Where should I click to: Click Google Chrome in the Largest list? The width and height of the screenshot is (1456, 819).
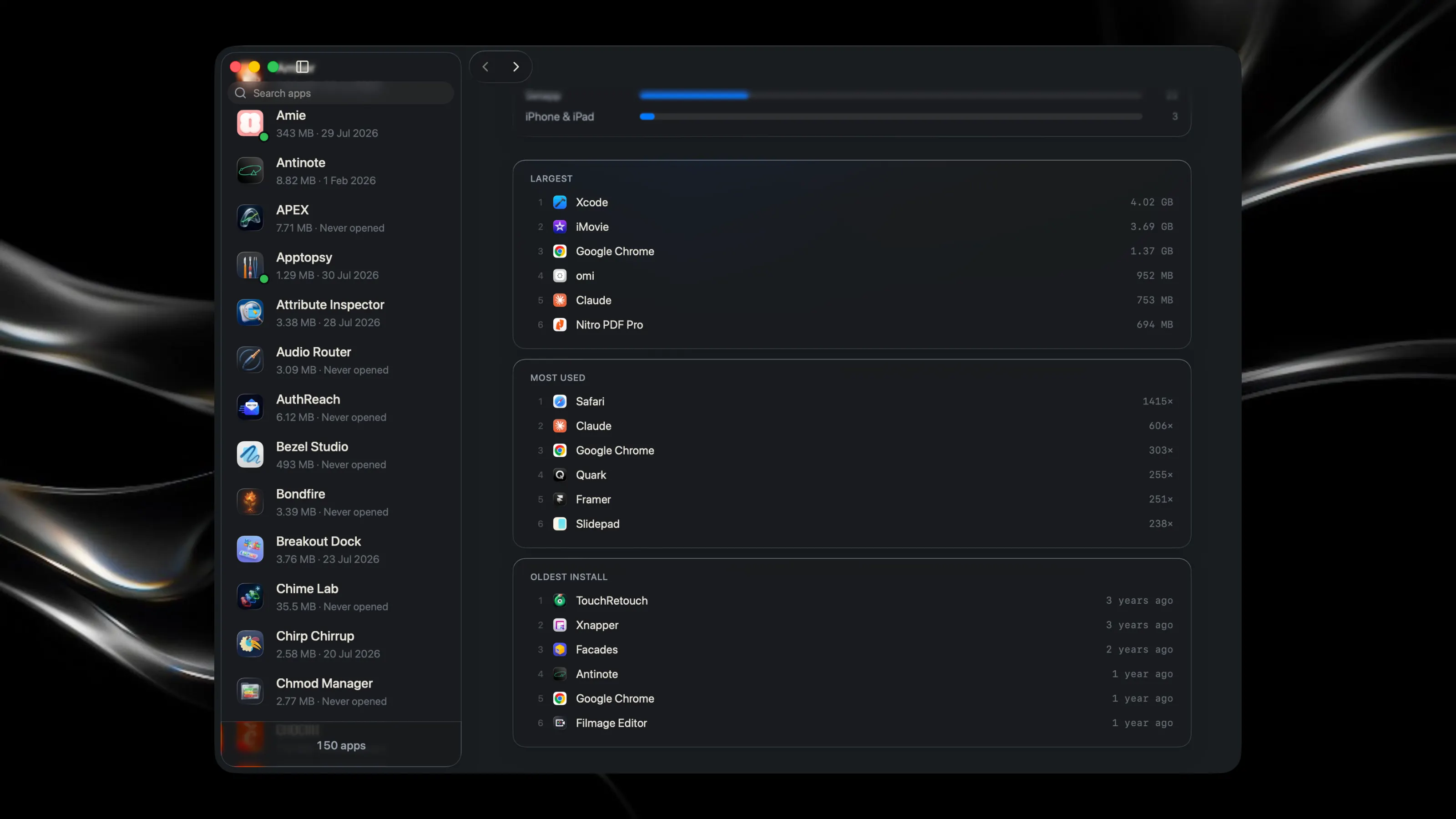coord(615,252)
